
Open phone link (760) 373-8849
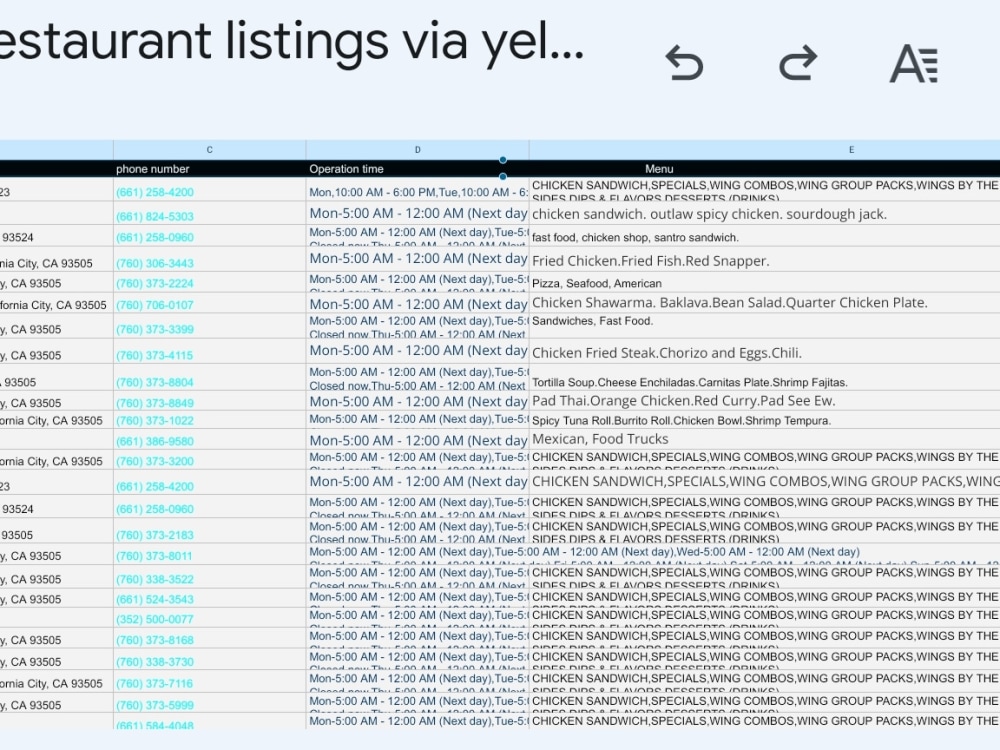coord(155,403)
